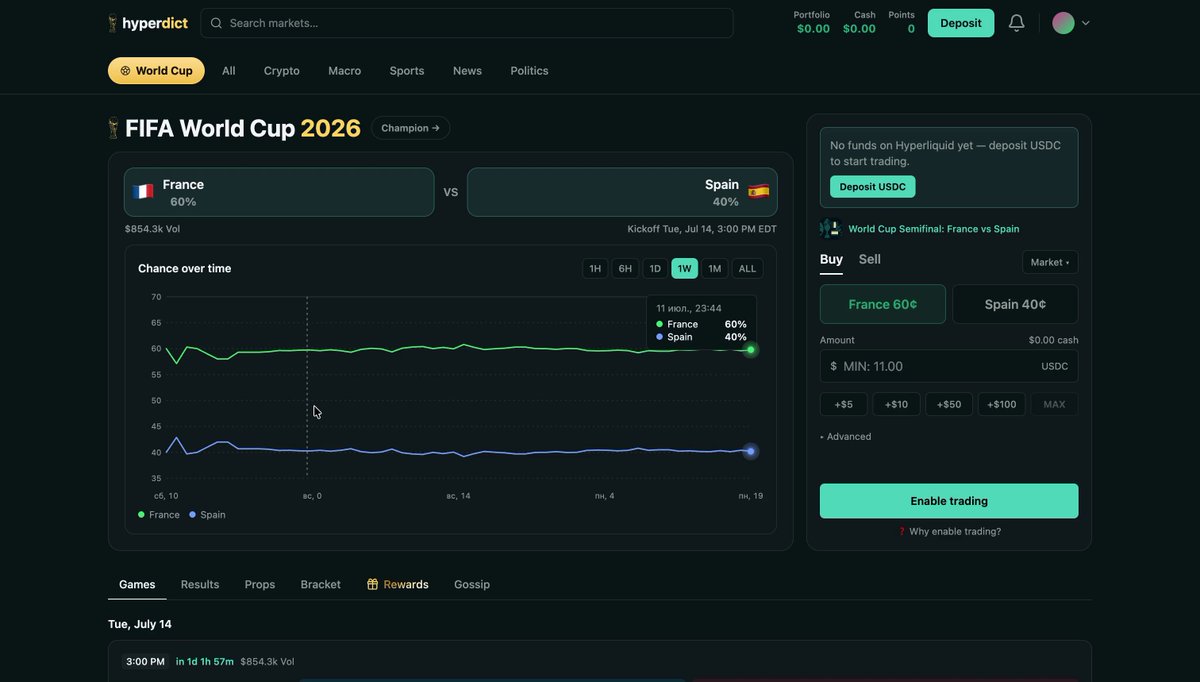The width and height of the screenshot is (1200, 682).
Task: Click green France endpoint dot on chart
Action: (x=751, y=349)
